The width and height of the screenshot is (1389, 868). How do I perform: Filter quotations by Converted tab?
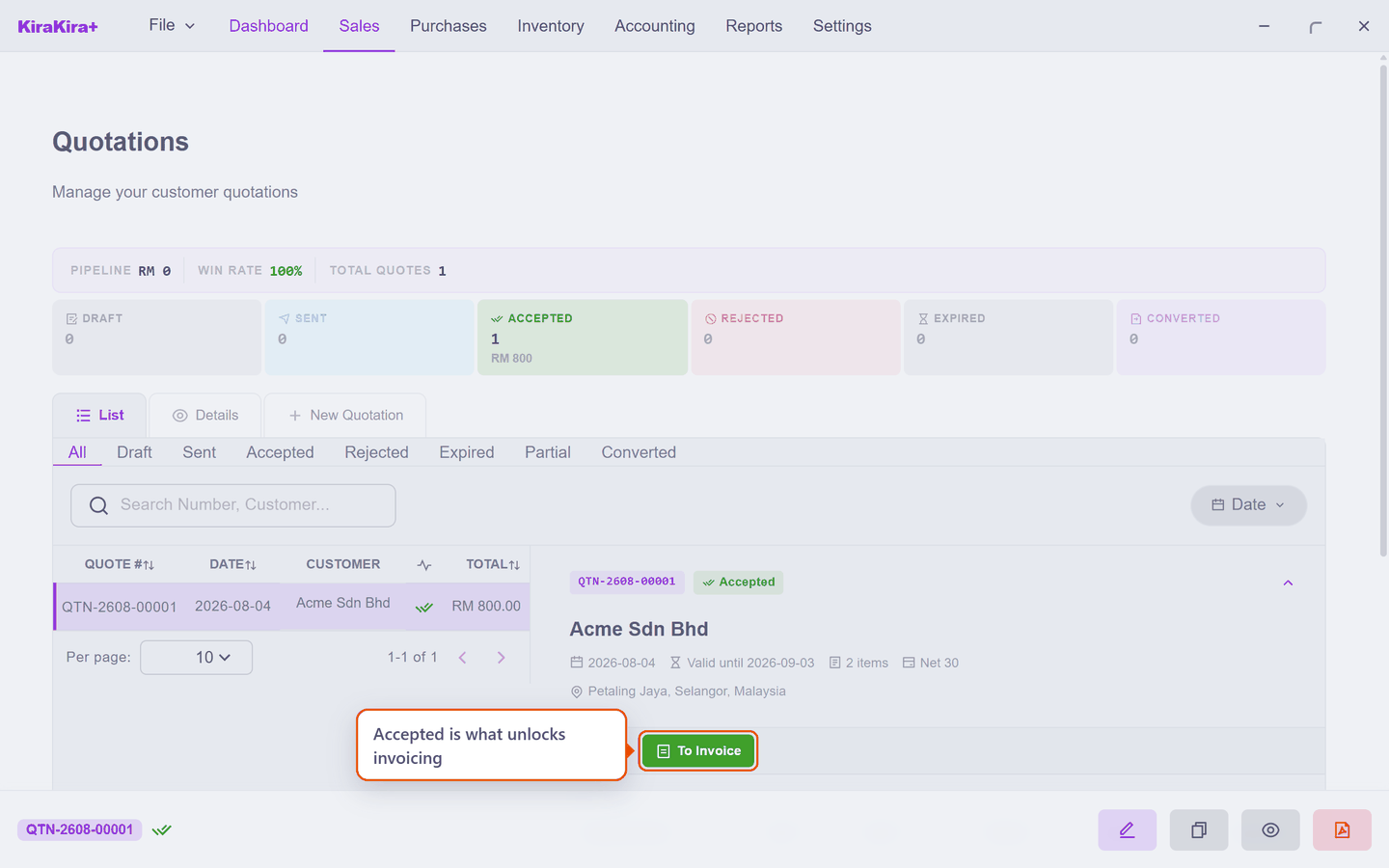[x=639, y=452]
